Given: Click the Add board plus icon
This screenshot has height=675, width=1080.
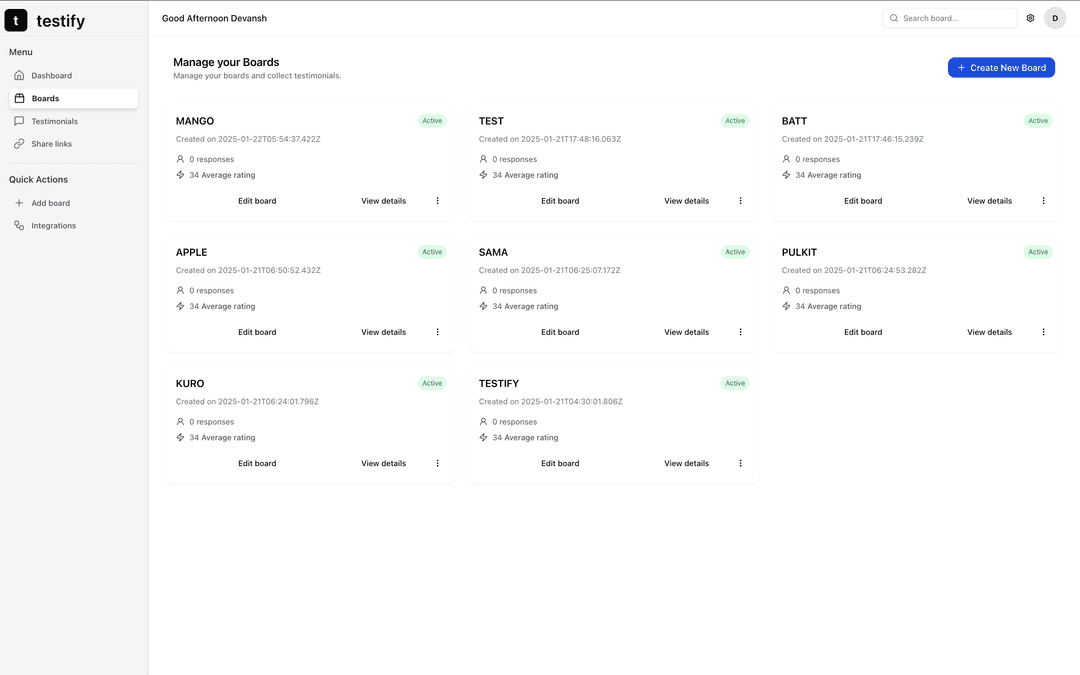Looking at the screenshot, I should tap(20, 202).
